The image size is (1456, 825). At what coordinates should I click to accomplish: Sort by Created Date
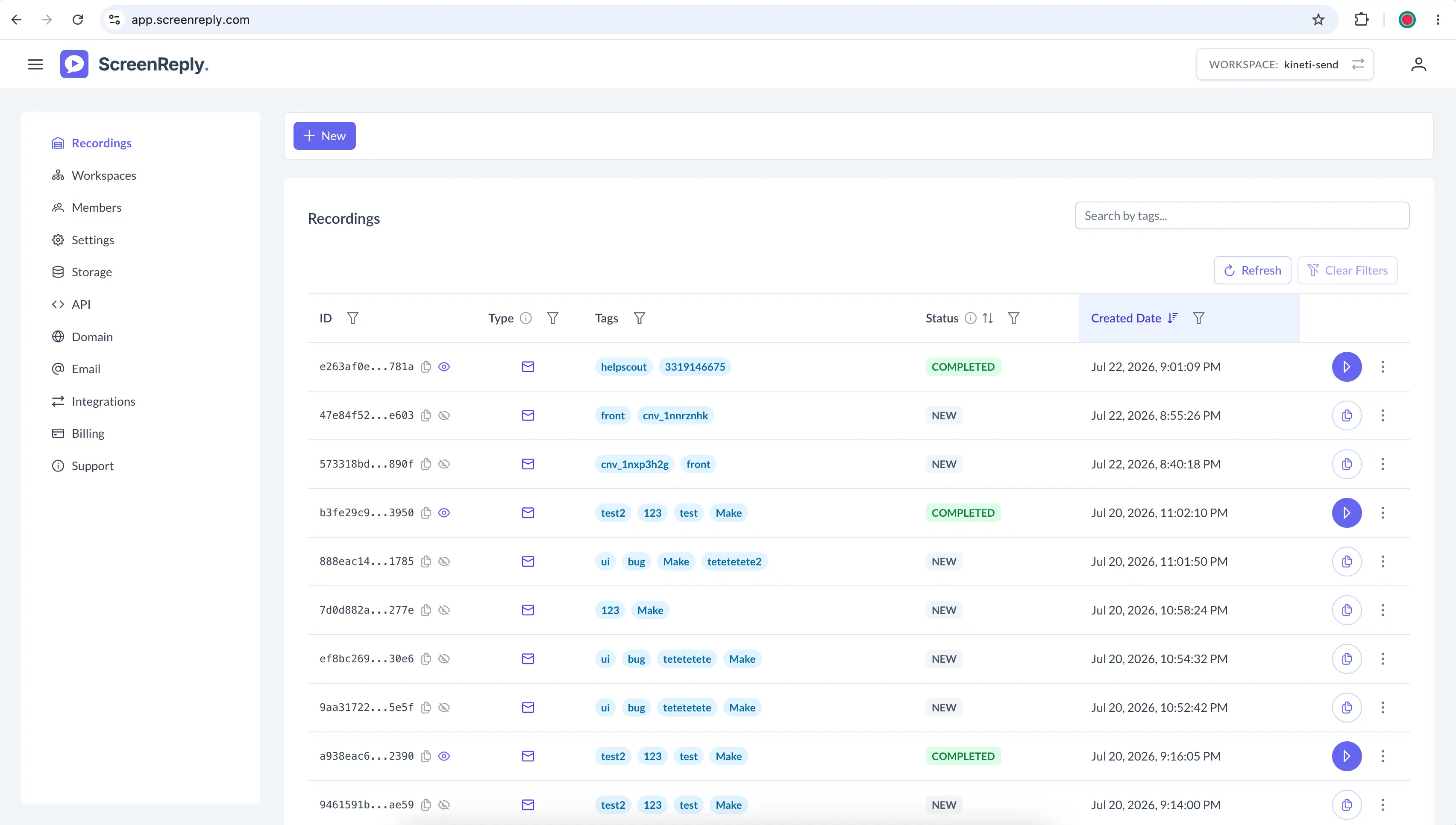1173,318
